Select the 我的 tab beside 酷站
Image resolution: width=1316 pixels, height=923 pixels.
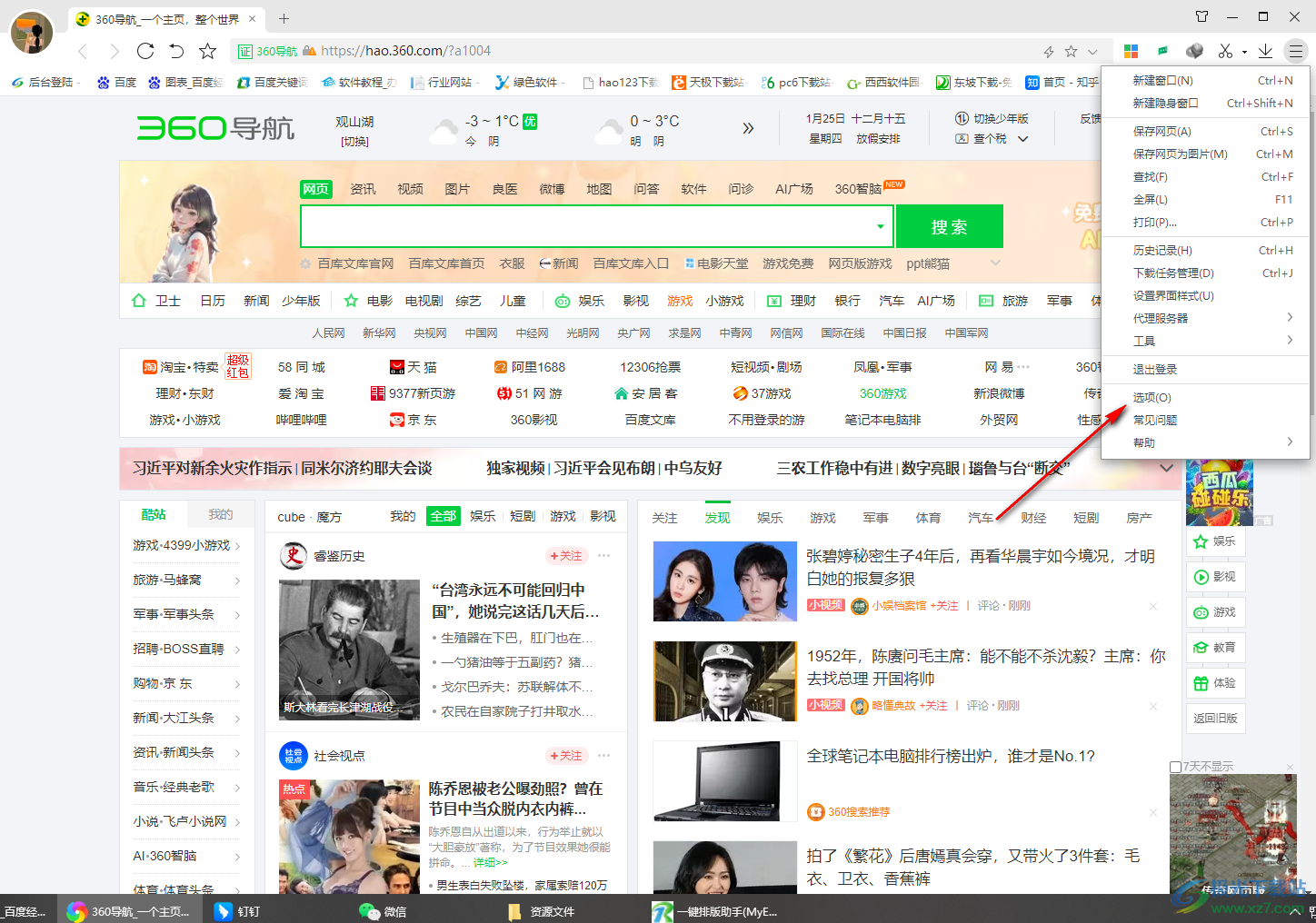coord(220,514)
